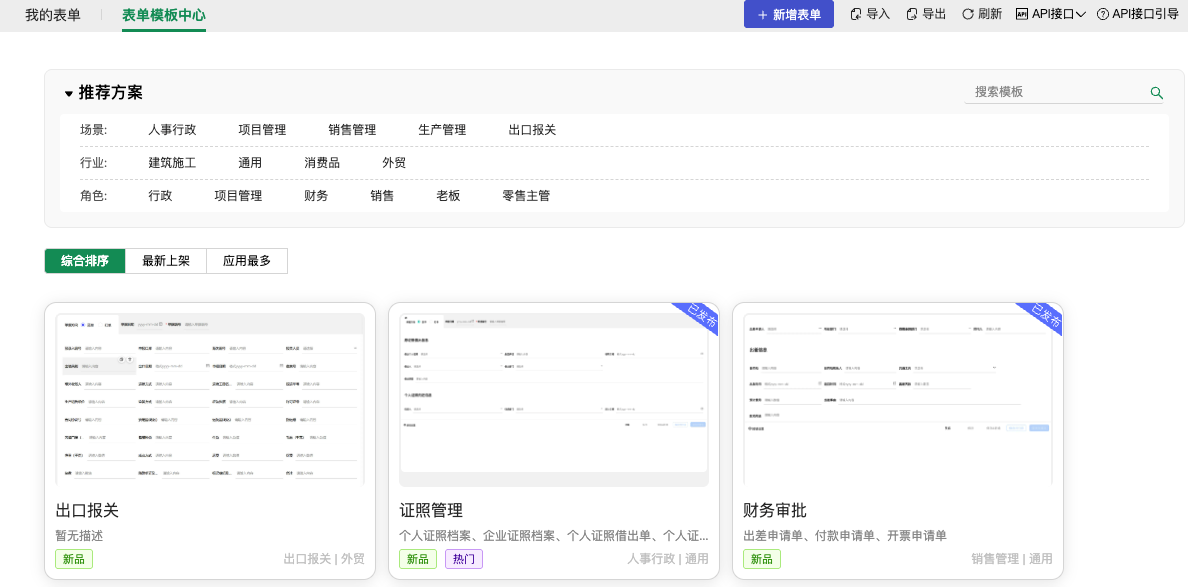Filter industry by 外贸

click(x=394, y=163)
